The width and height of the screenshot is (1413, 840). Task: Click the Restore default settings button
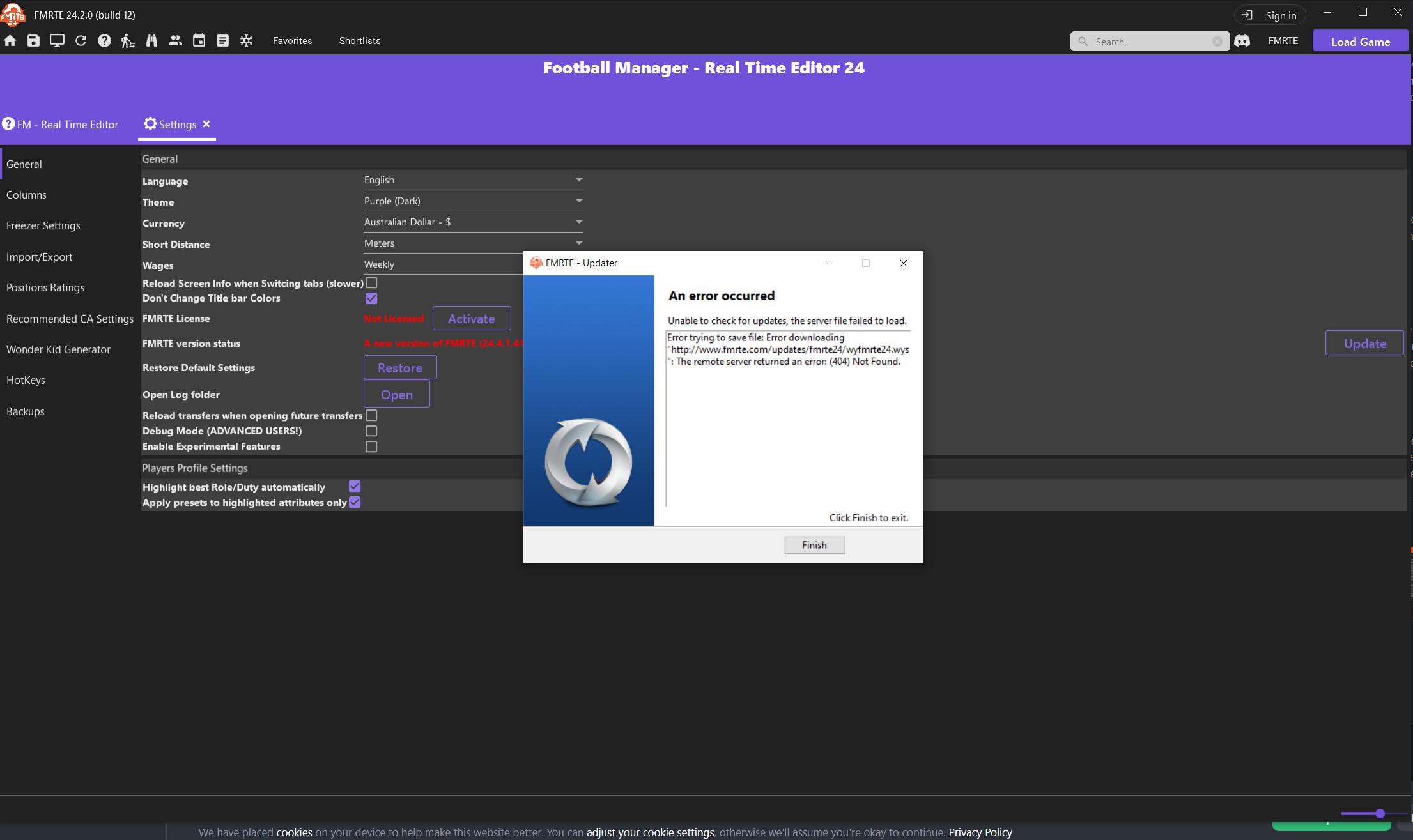[x=400, y=367]
